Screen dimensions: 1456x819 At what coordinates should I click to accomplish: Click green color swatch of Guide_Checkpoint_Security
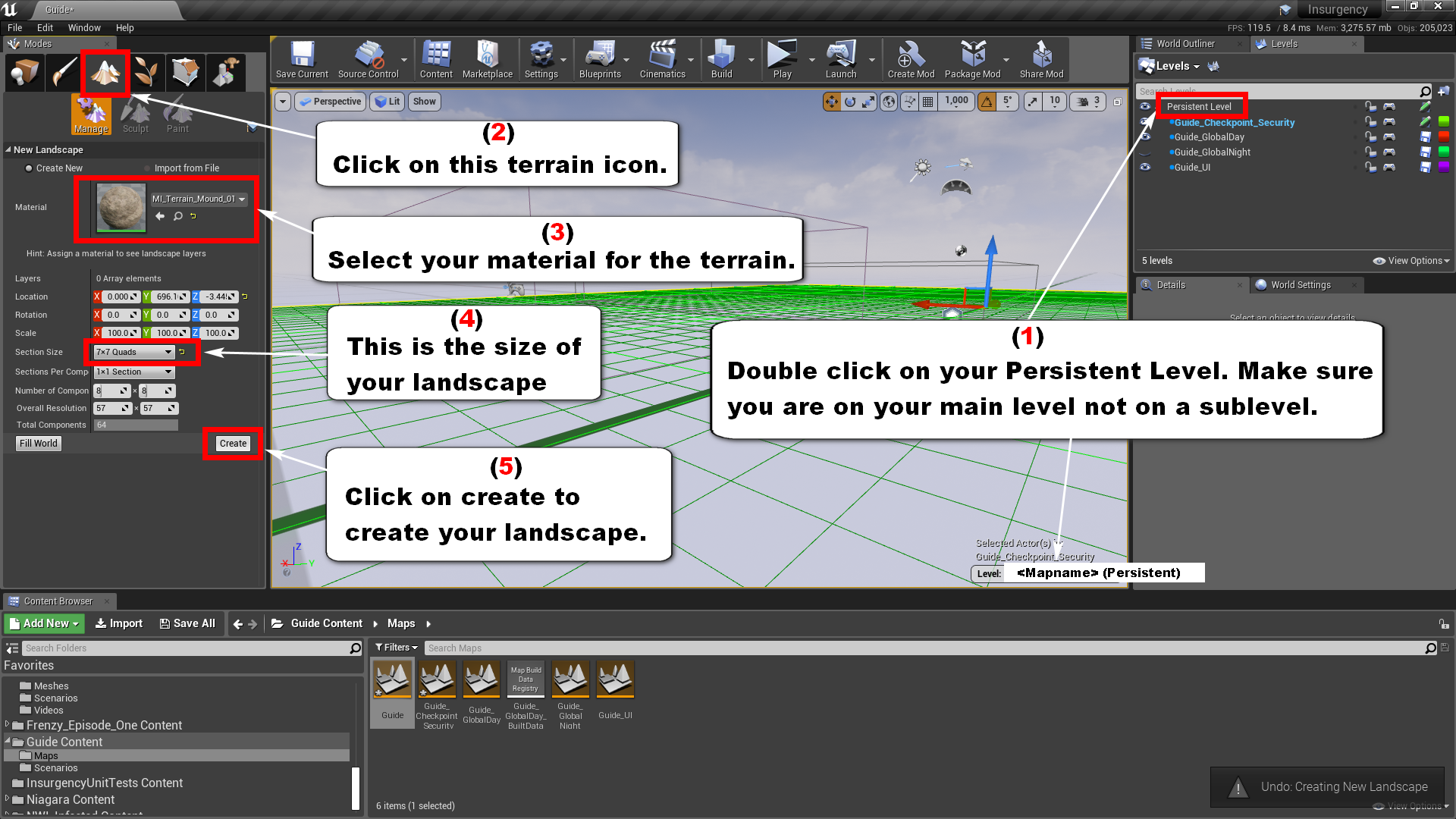click(1443, 122)
